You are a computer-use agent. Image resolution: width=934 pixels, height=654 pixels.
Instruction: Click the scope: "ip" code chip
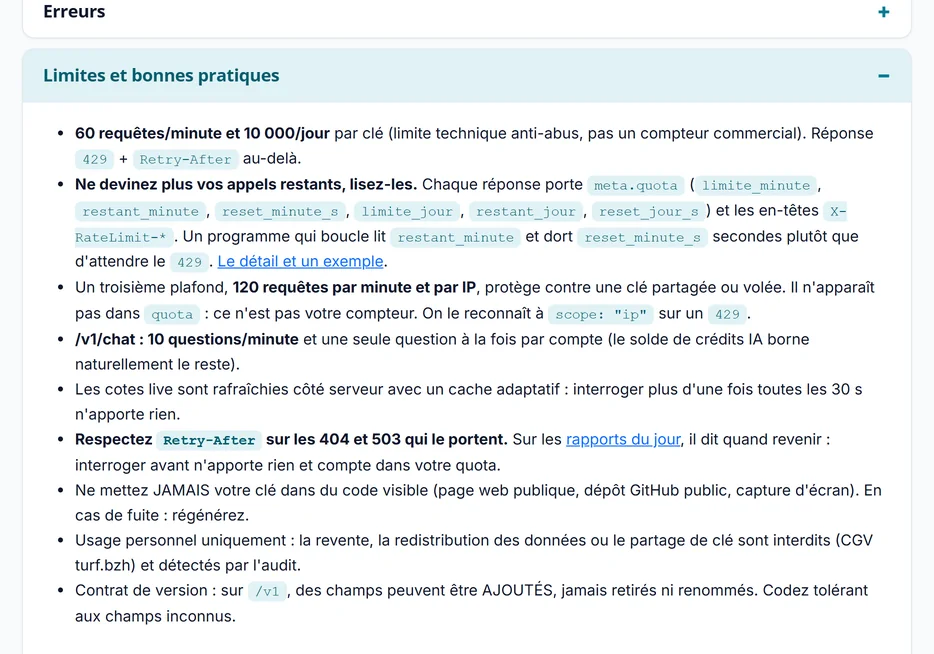click(x=601, y=314)
